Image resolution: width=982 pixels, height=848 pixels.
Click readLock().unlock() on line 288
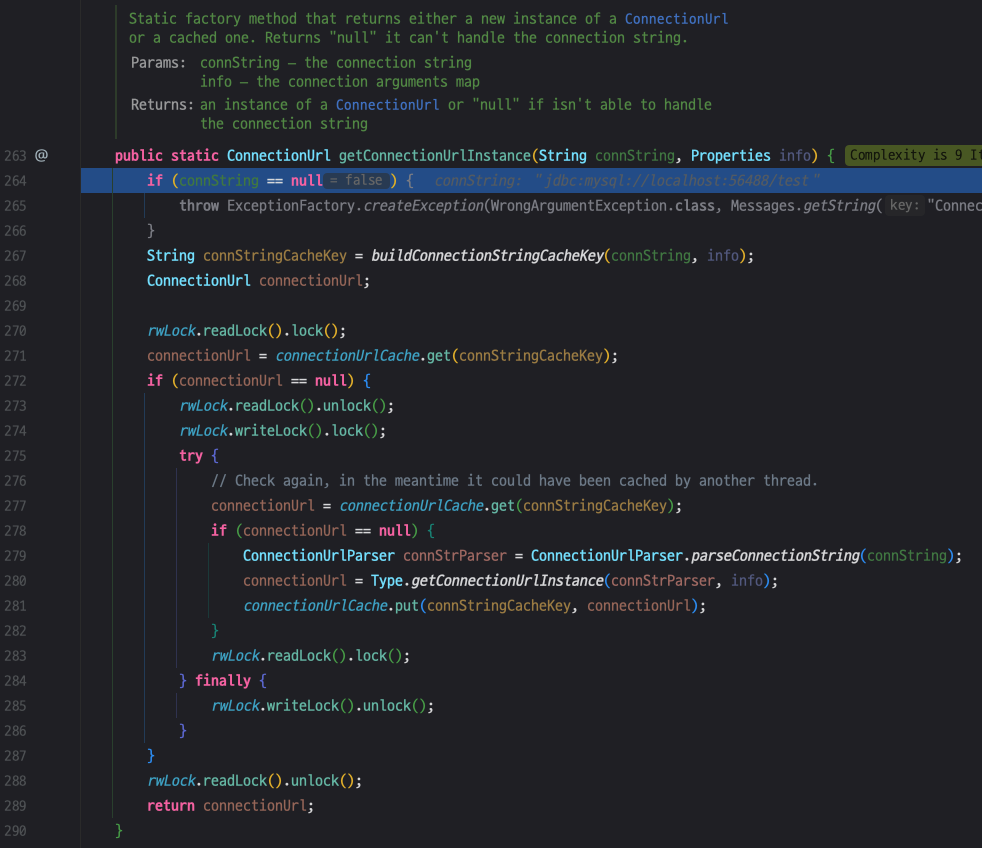tap(279, 780)
